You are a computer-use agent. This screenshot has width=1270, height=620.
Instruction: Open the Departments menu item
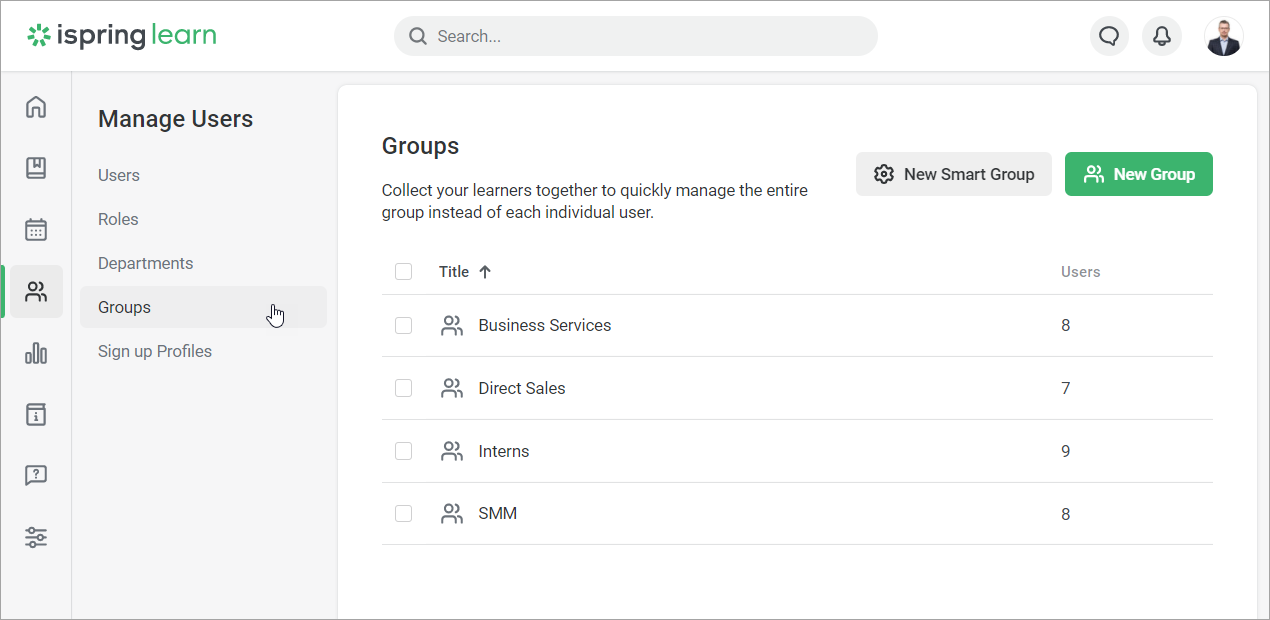tap(146, 263)
